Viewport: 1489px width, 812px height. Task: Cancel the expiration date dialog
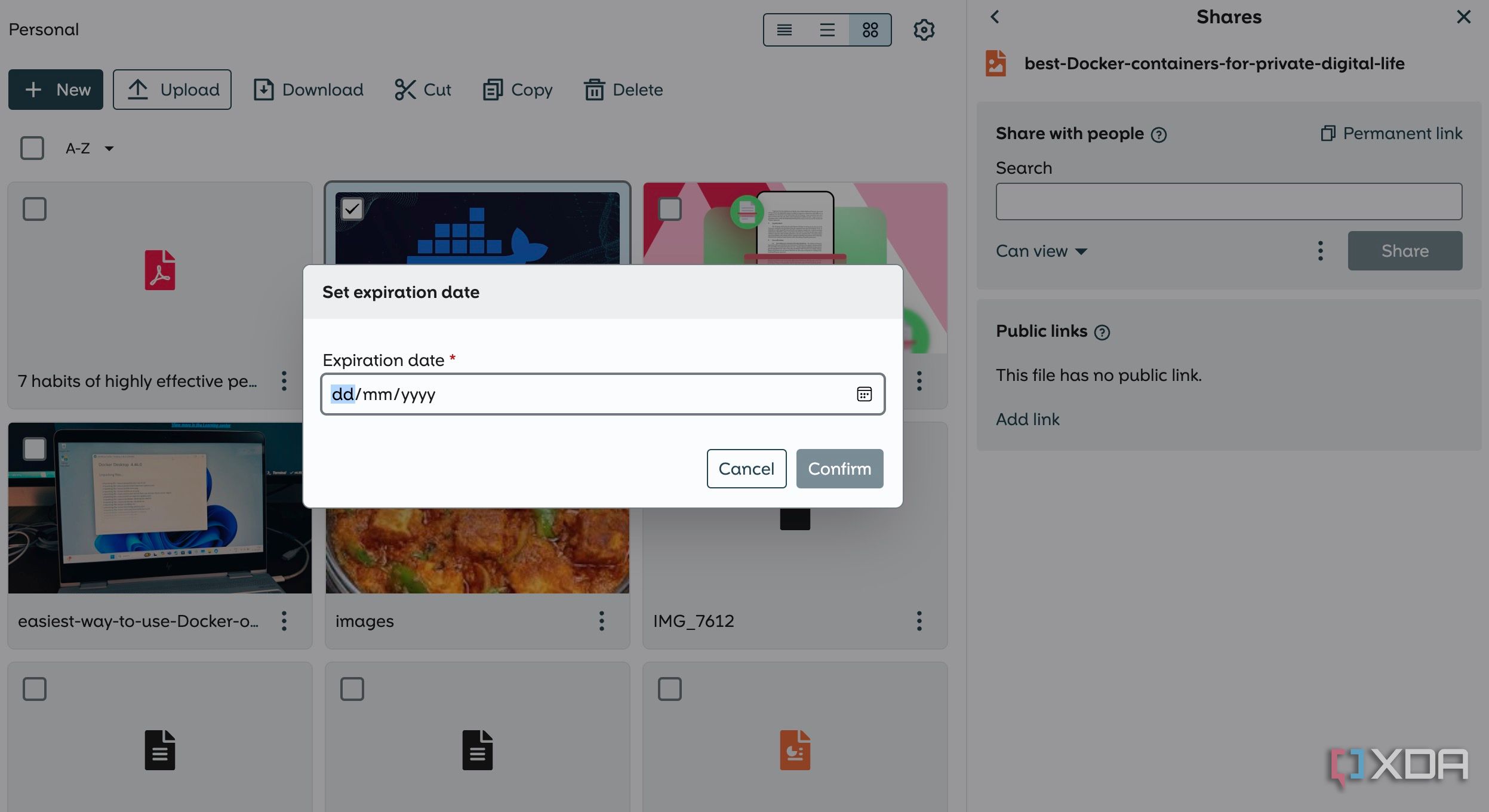coord(746,469)
